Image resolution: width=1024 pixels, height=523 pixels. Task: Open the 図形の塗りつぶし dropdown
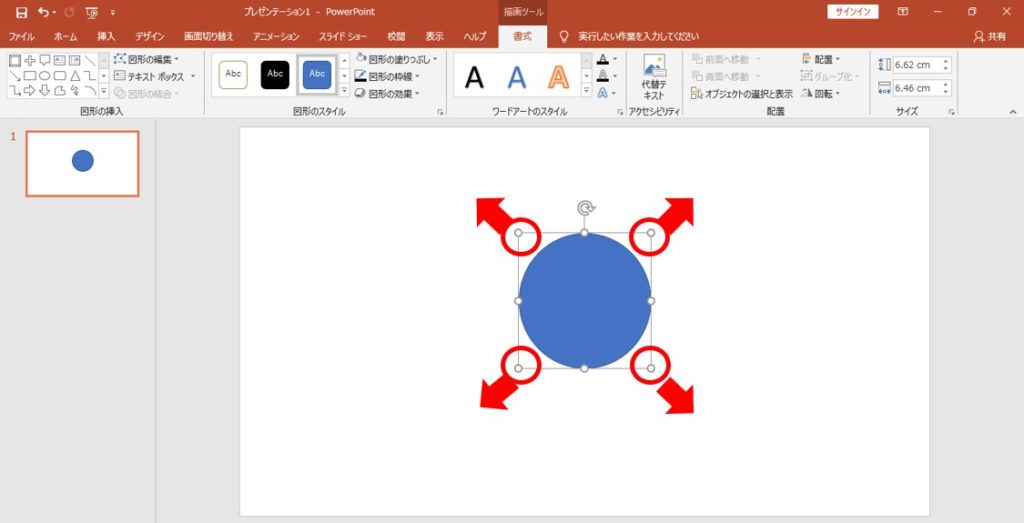[397, 59]
